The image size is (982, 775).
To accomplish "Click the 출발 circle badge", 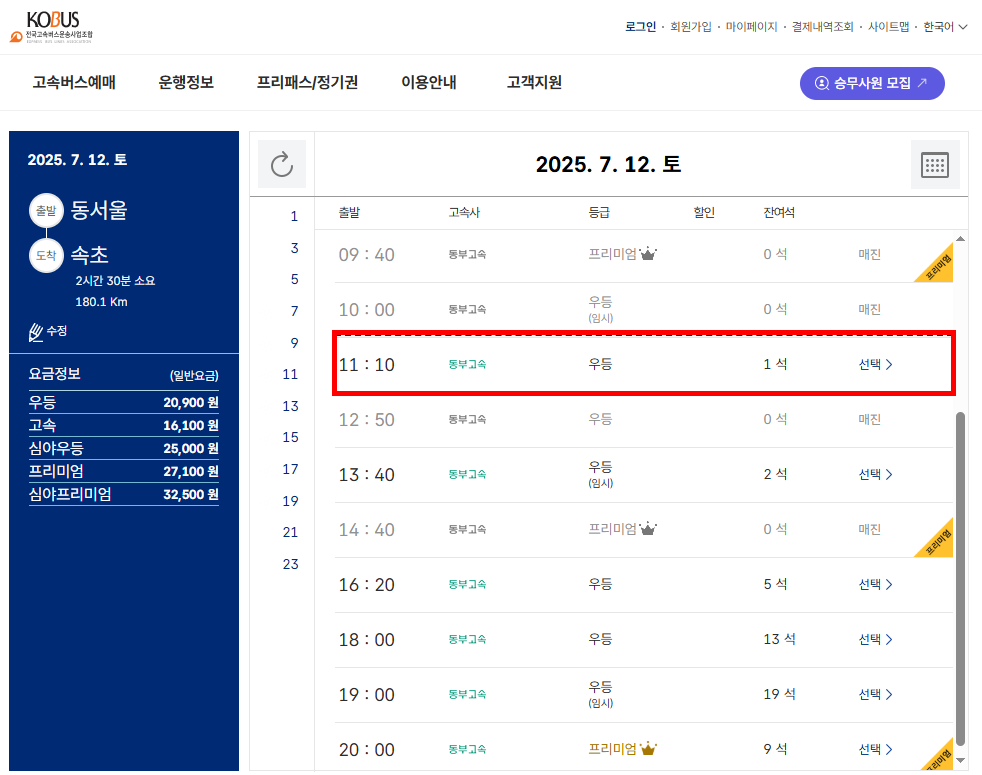I will tap(46, 211).
